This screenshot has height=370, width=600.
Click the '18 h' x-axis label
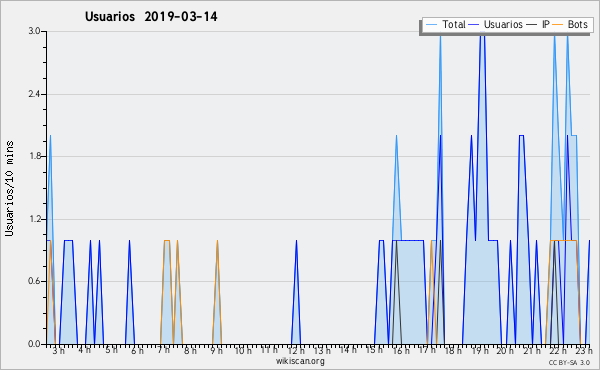pyautogui.click(x=453, y=351)
